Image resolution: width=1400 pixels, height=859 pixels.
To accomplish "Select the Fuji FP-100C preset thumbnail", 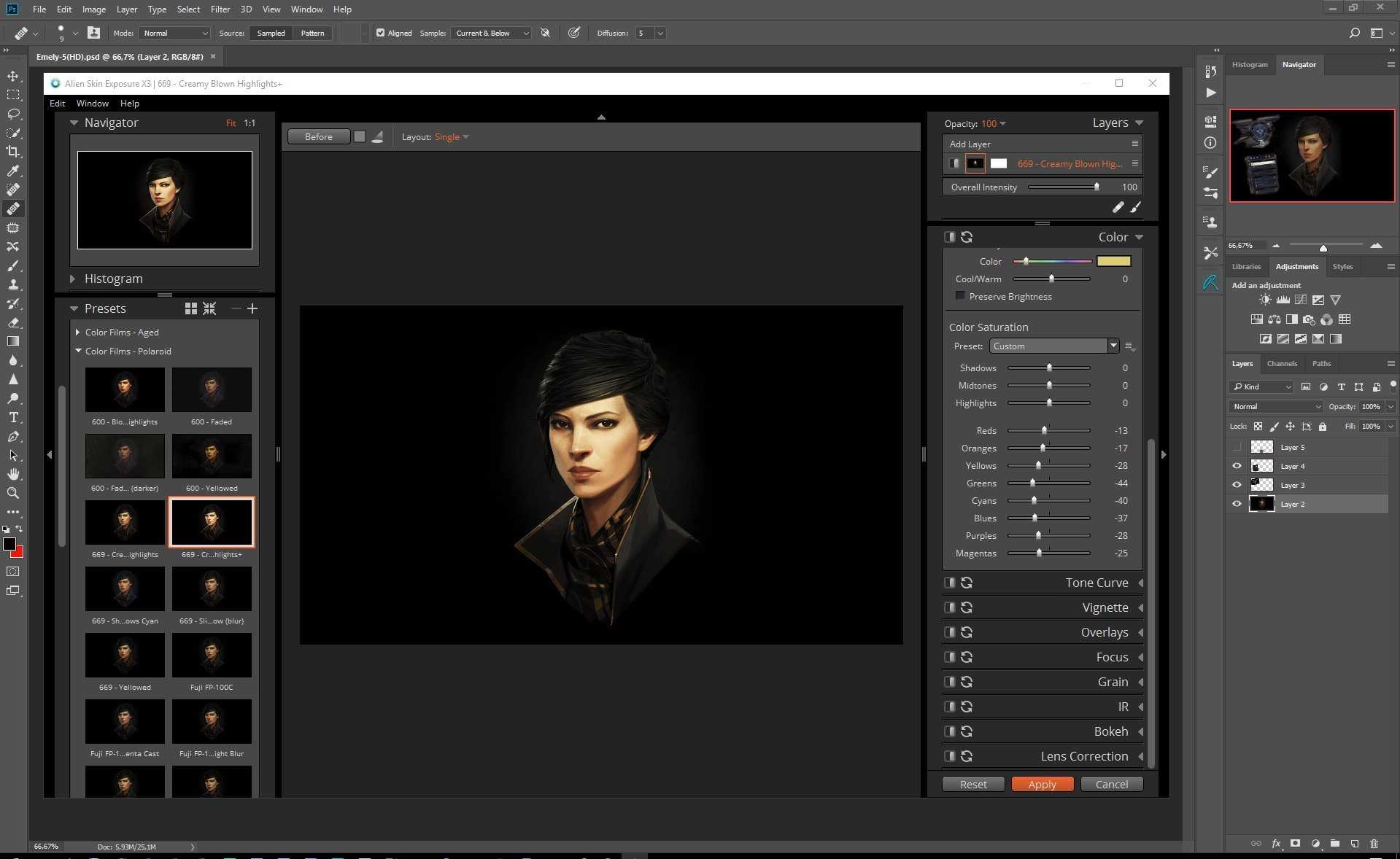I will pos(212,656).
